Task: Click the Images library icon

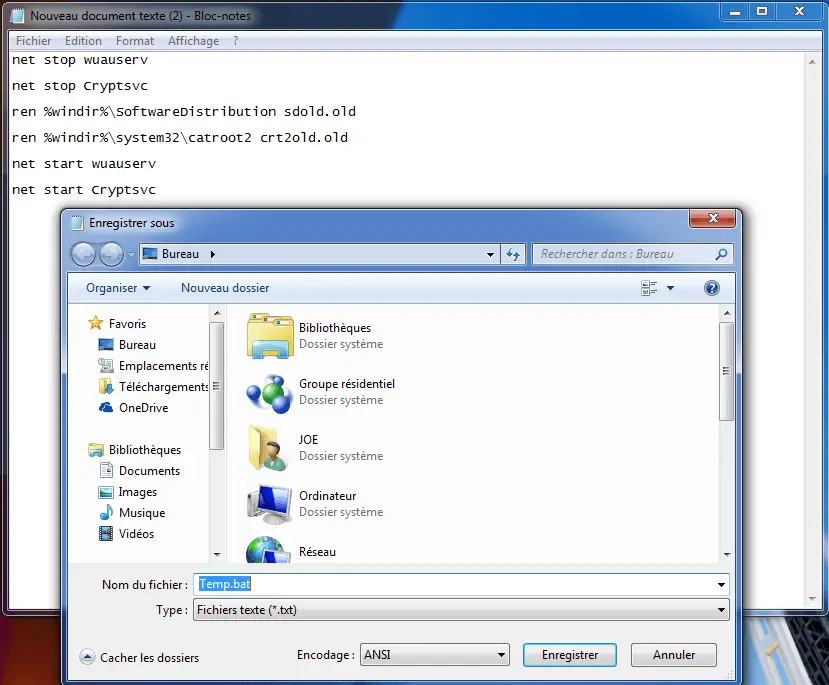Action: click(106, 492)
